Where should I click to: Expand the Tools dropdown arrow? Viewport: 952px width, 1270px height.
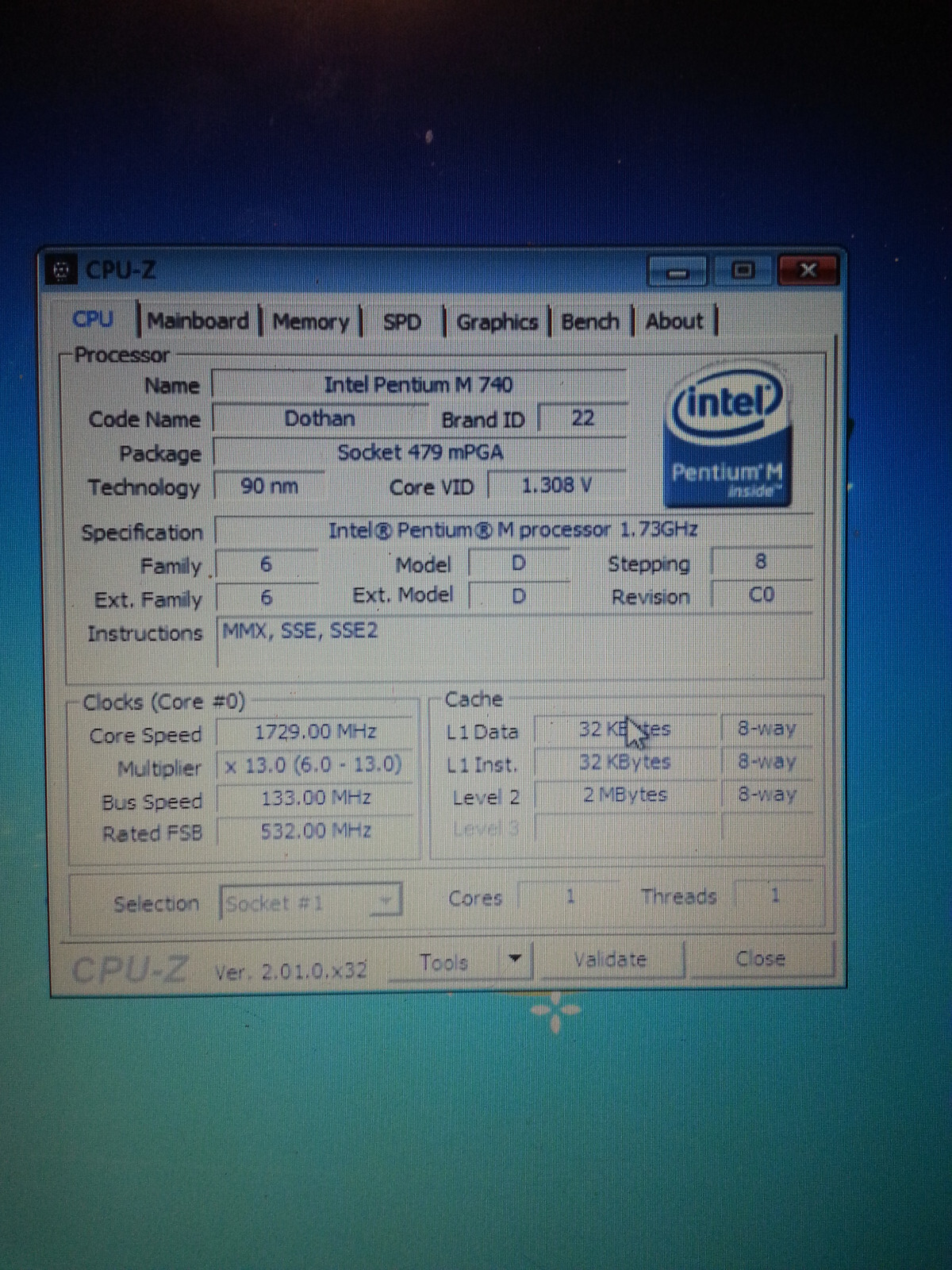point(516,960)
